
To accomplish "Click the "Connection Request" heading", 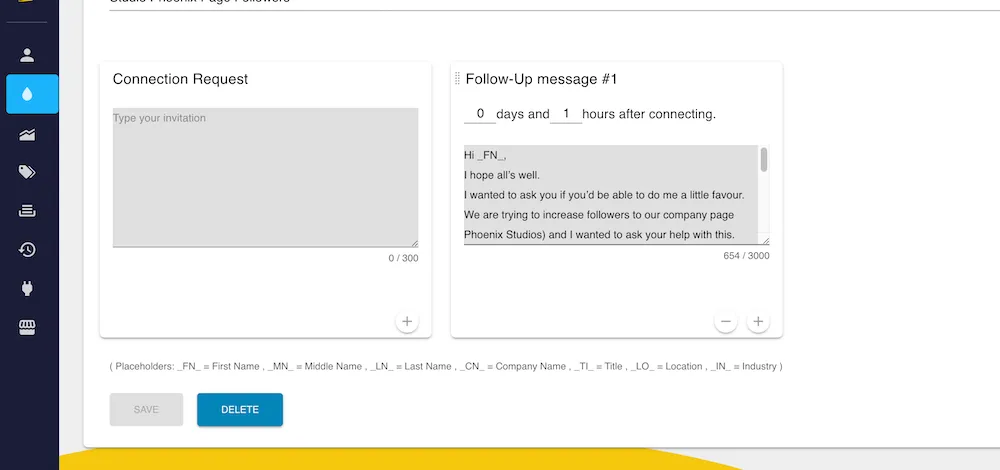I will tap(180, 79).
